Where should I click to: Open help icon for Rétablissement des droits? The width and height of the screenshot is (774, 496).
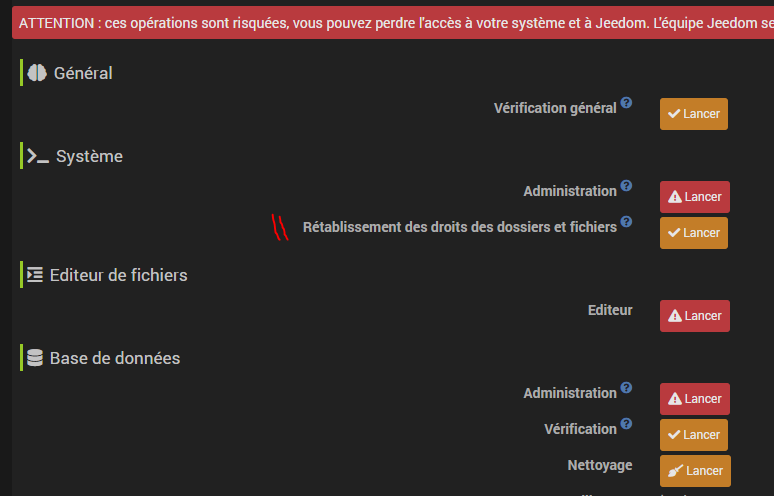coord(626,222)
